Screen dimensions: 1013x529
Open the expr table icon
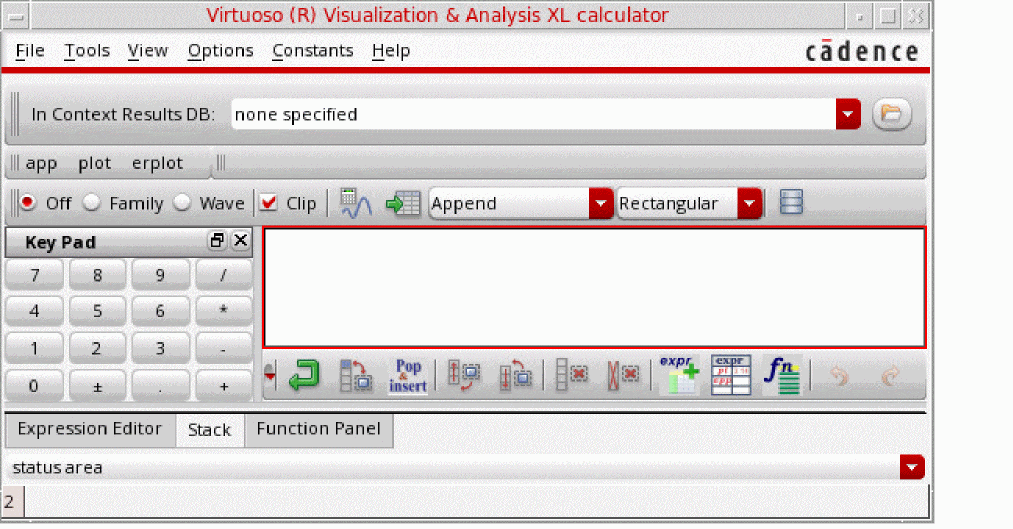click(x=731, y=375)
